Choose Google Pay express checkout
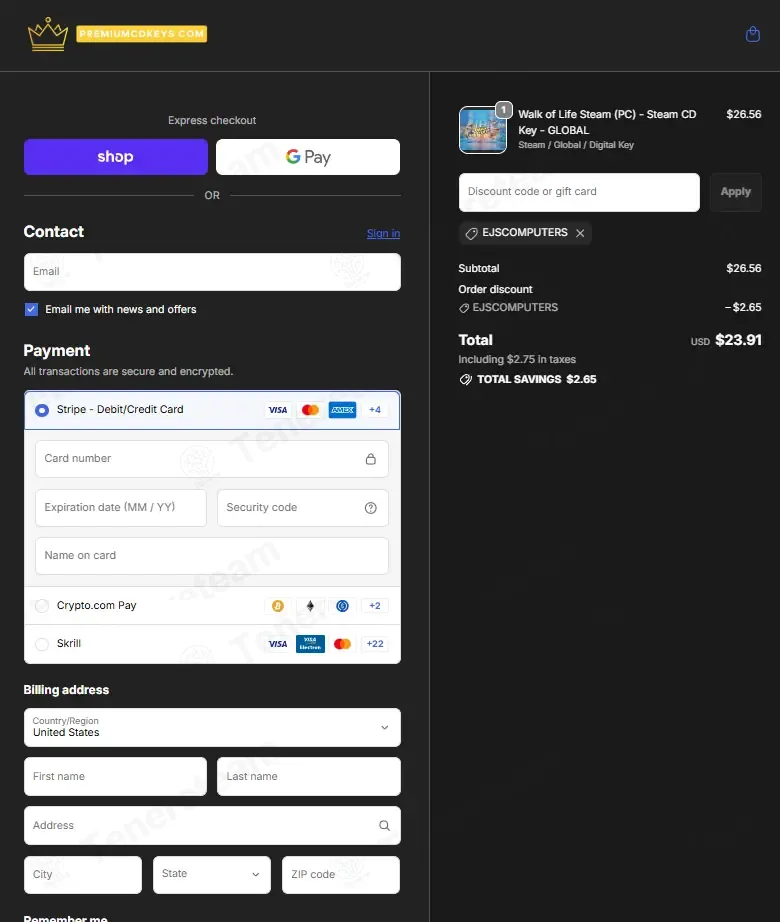 point(308,157)
